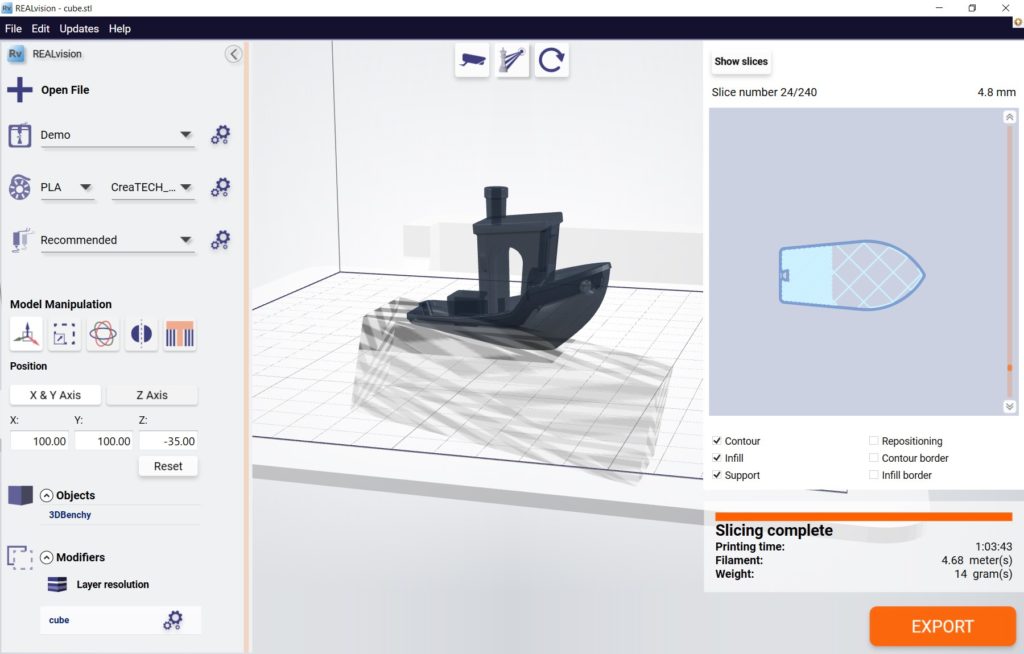Open the Updates menu

[x=79, y=29]
